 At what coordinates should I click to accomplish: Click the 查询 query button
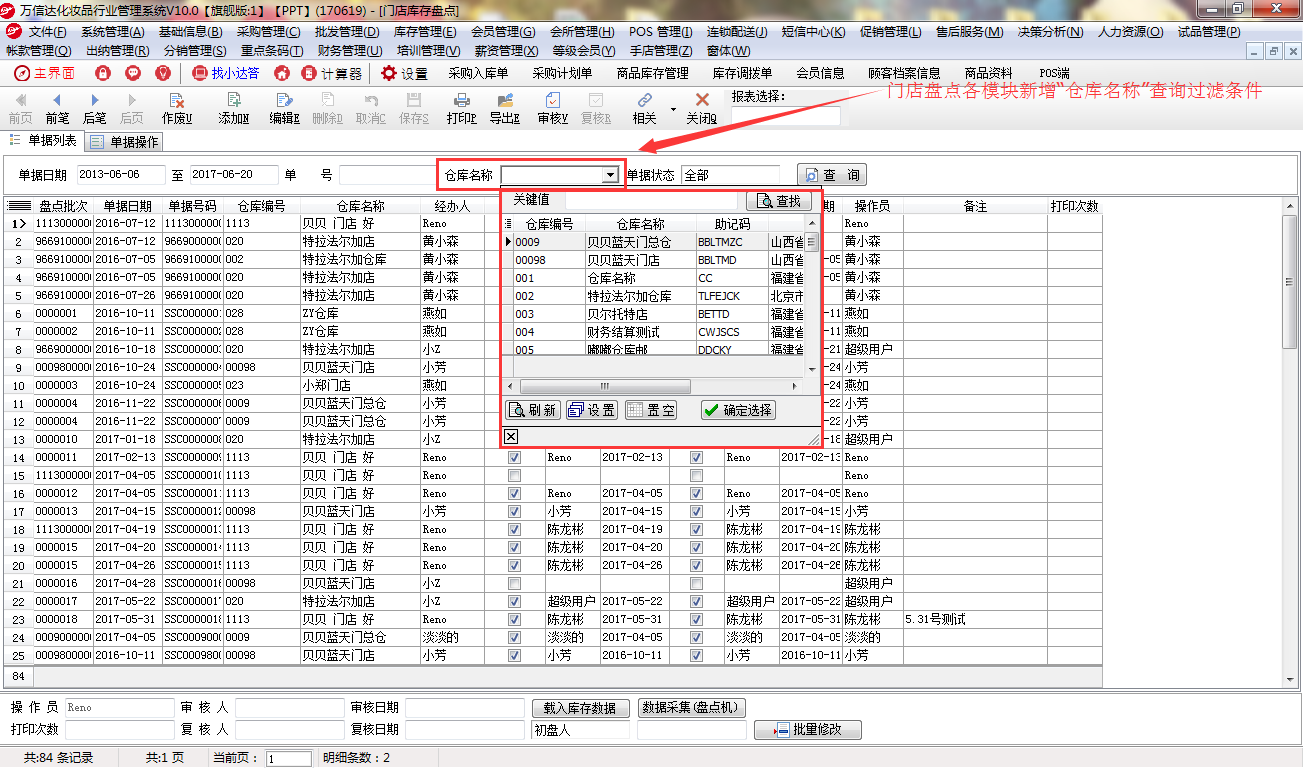point(832,175)
